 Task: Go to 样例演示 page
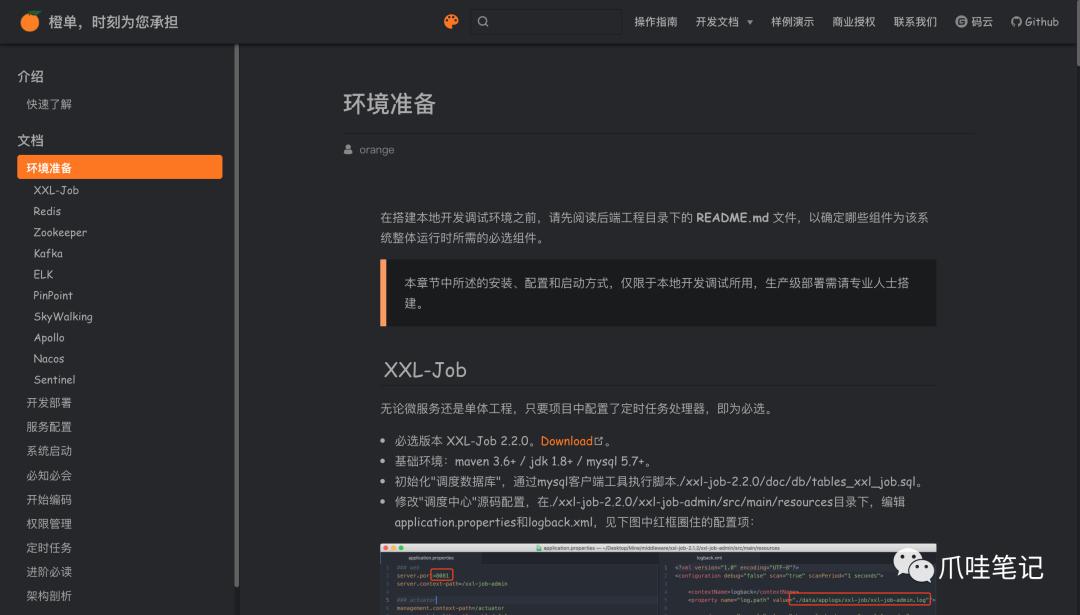792,22
